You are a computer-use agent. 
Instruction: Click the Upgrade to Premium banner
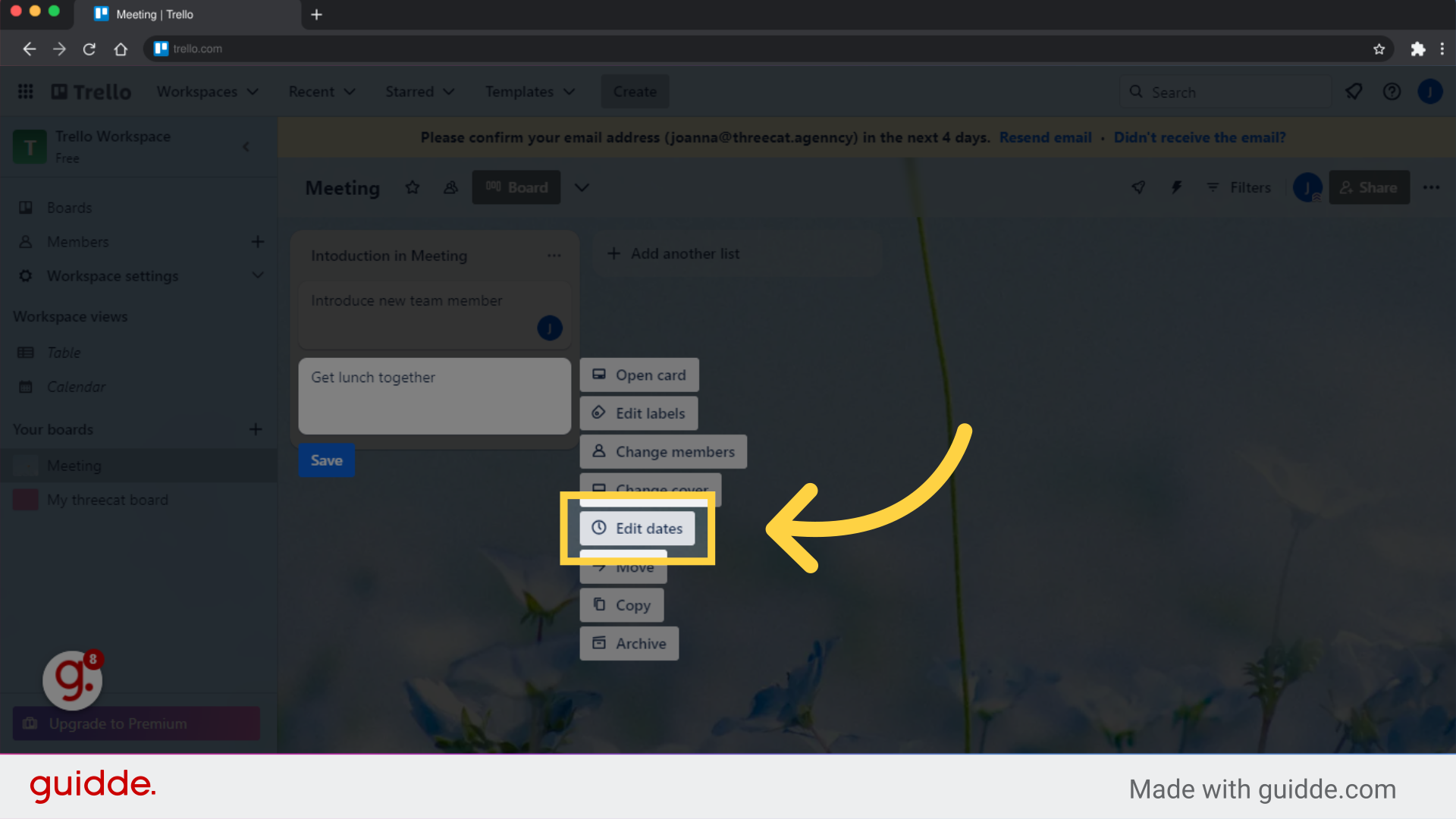coord(136,723)
